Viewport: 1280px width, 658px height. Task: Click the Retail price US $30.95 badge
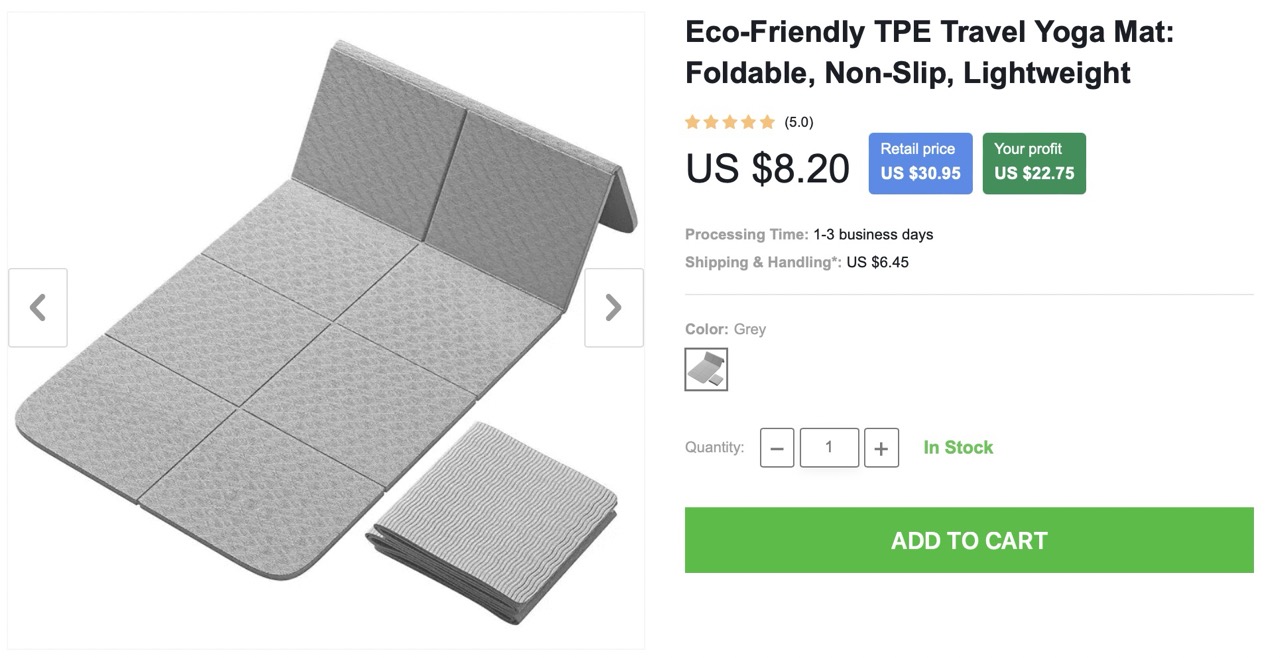click(x=920, y=162)
